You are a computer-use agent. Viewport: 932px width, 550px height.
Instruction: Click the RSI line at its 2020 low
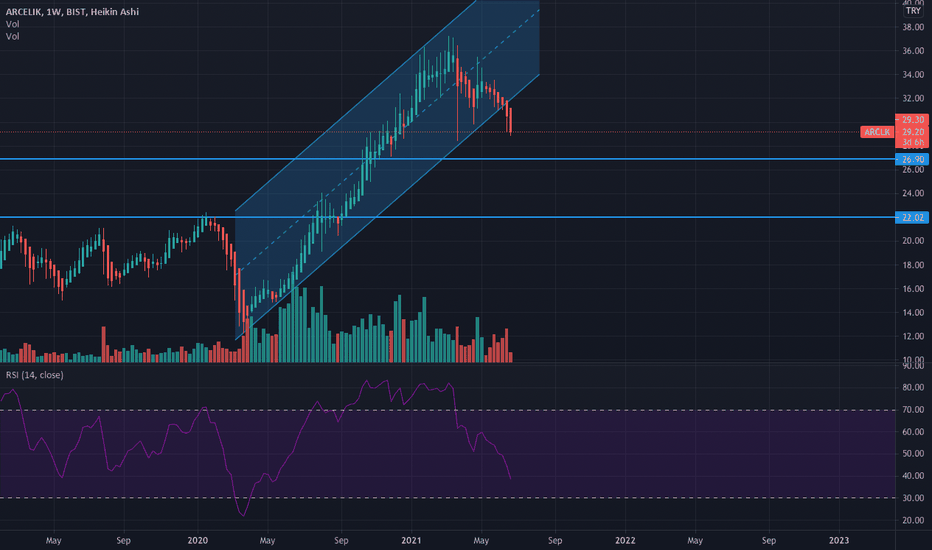[x=244, y=515]
